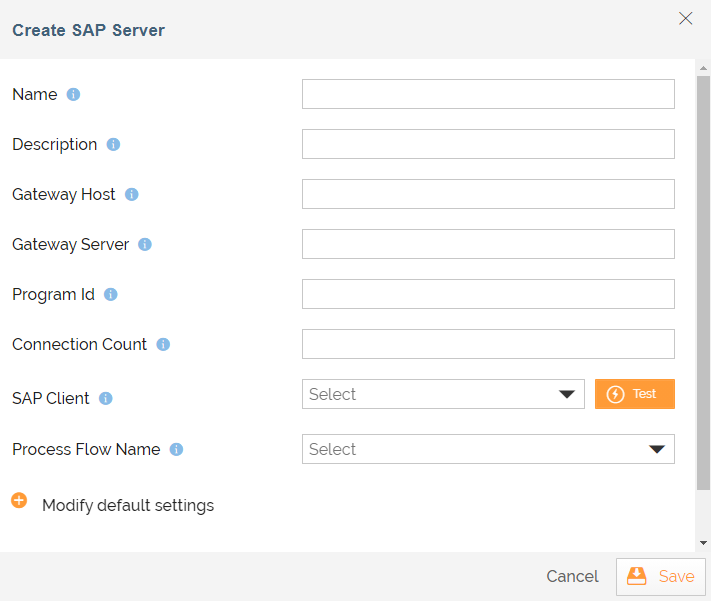This screenshot has width=711, height=601.
Task: Click the Save button
Action: click(661, 577)
